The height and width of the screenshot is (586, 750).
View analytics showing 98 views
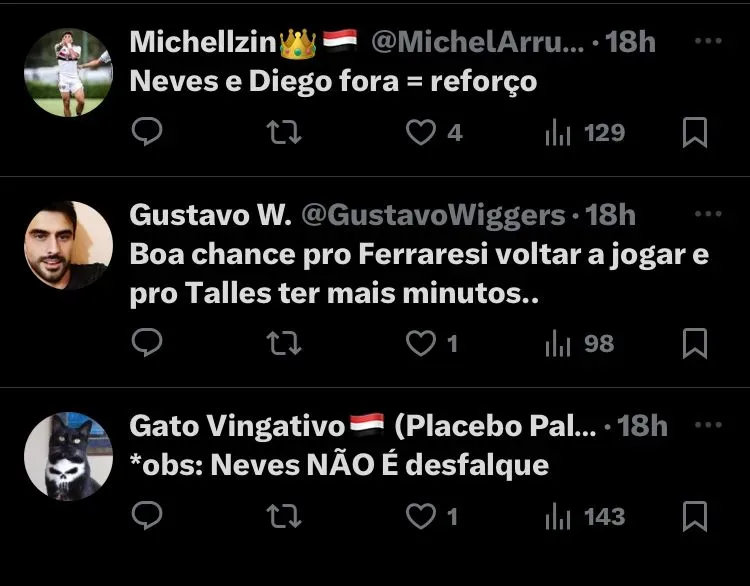[579, 344]
